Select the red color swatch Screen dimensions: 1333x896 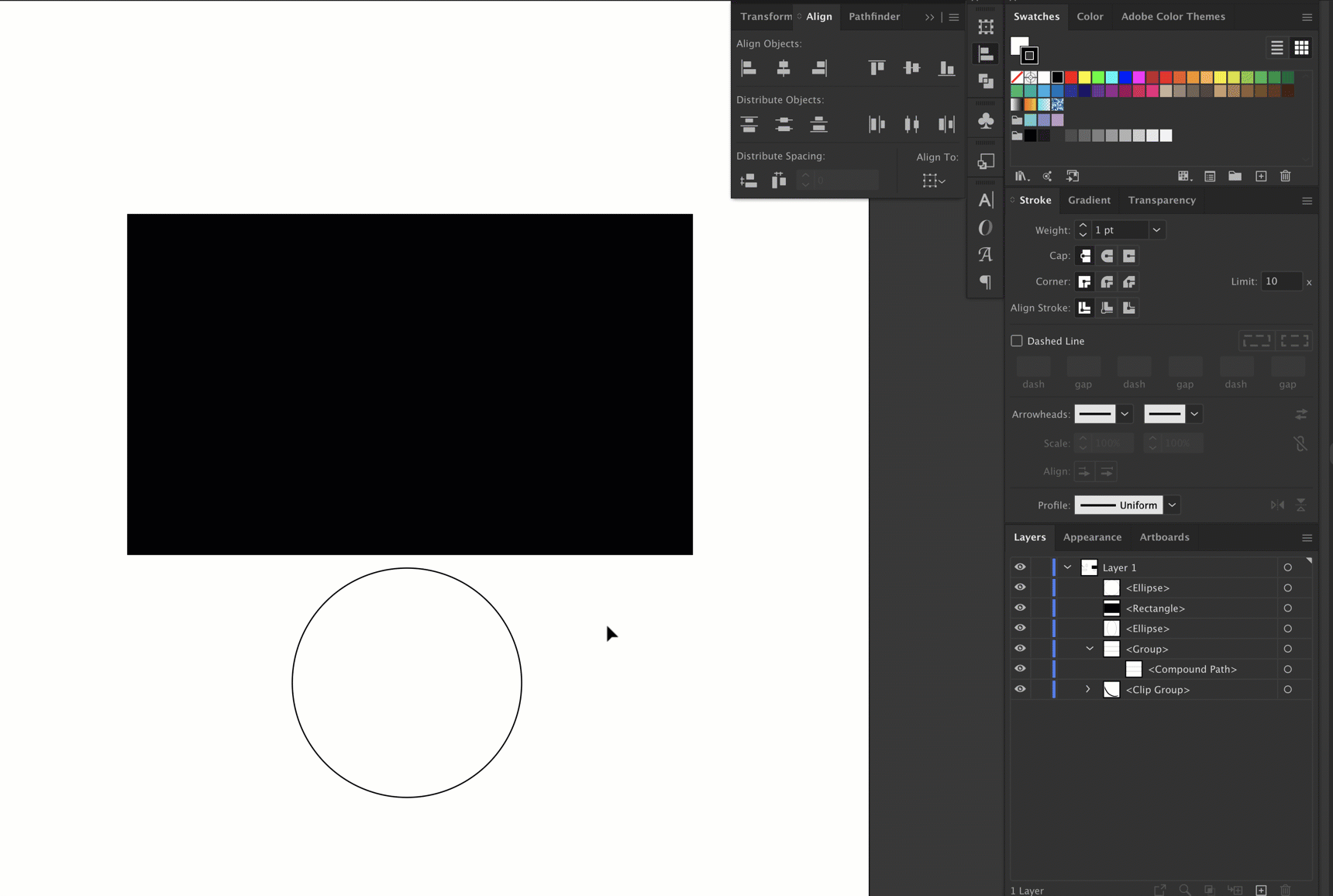(1071, 77)
